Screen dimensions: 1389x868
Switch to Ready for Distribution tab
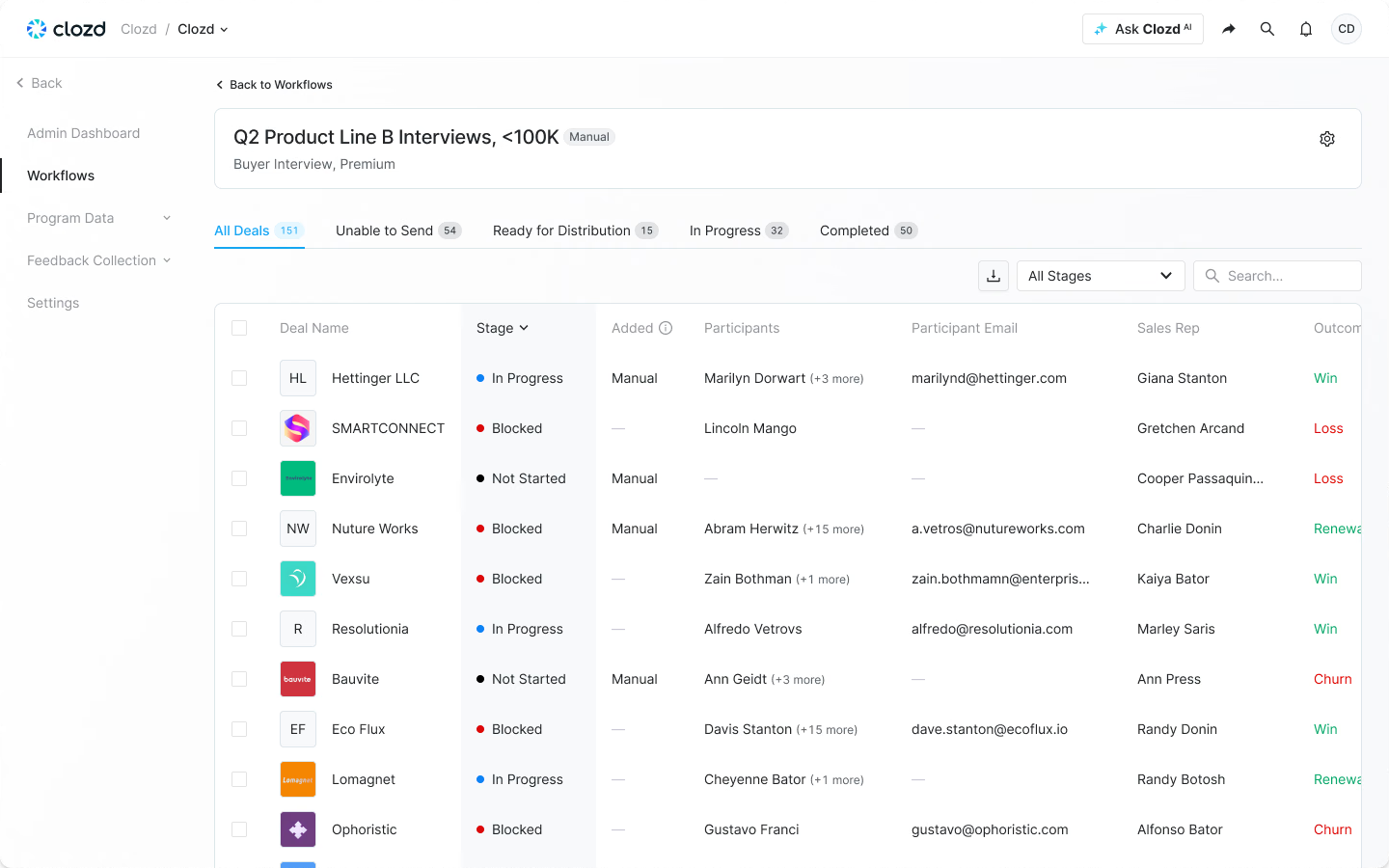pos(575,231)
